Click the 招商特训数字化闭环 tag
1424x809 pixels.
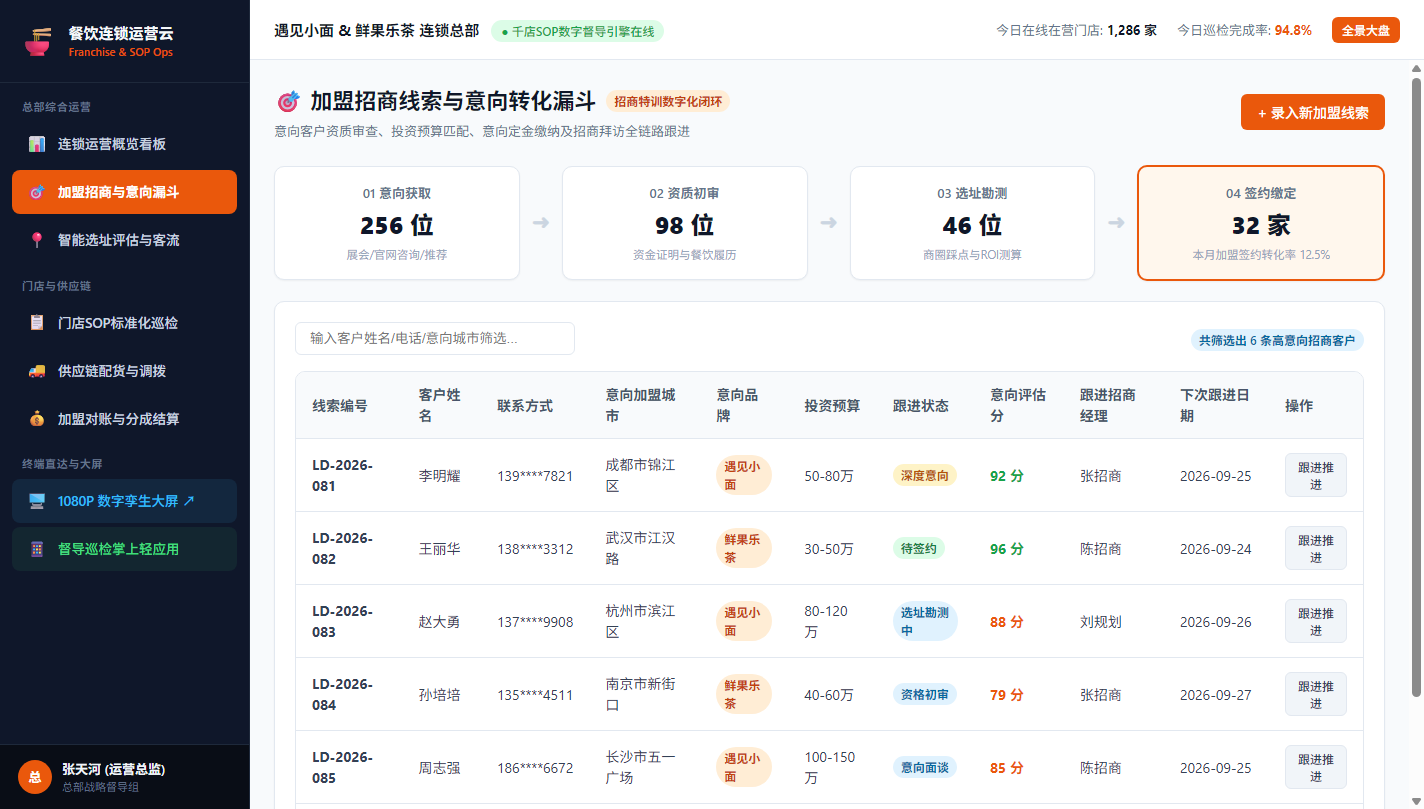click(x=668, y=101)
